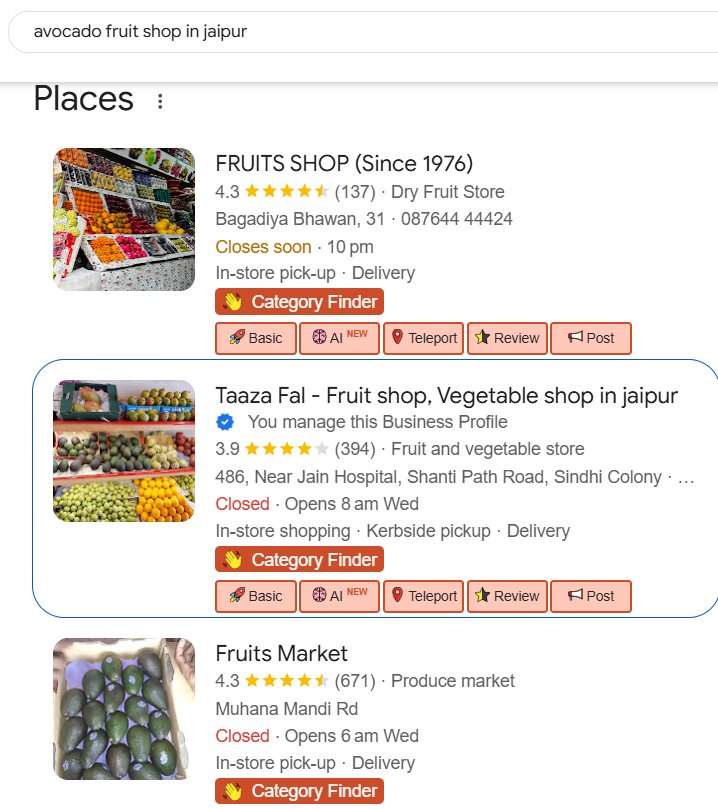Image resolution: width=718 pixels, height=809 pixels.
Task: Open the Taaza Fal listing title
Action: pyautogui.click(x=446, y=395)
